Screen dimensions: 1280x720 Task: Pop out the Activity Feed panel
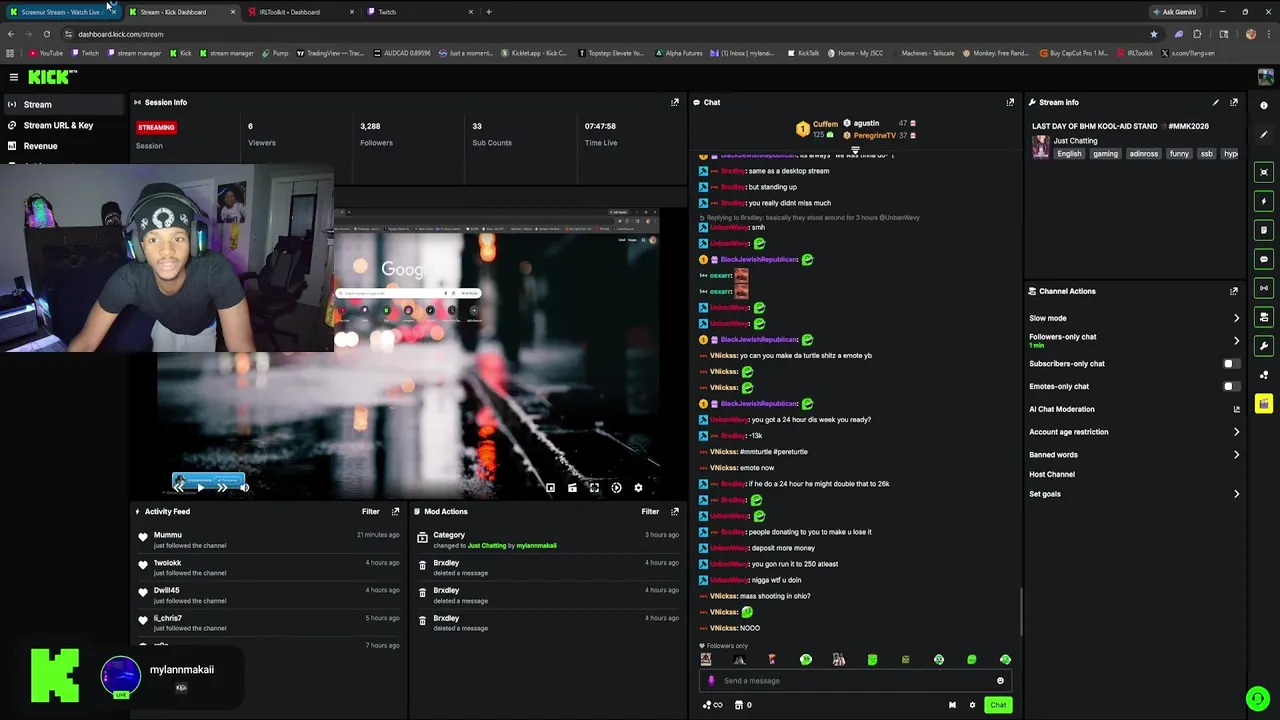point(395,511)
